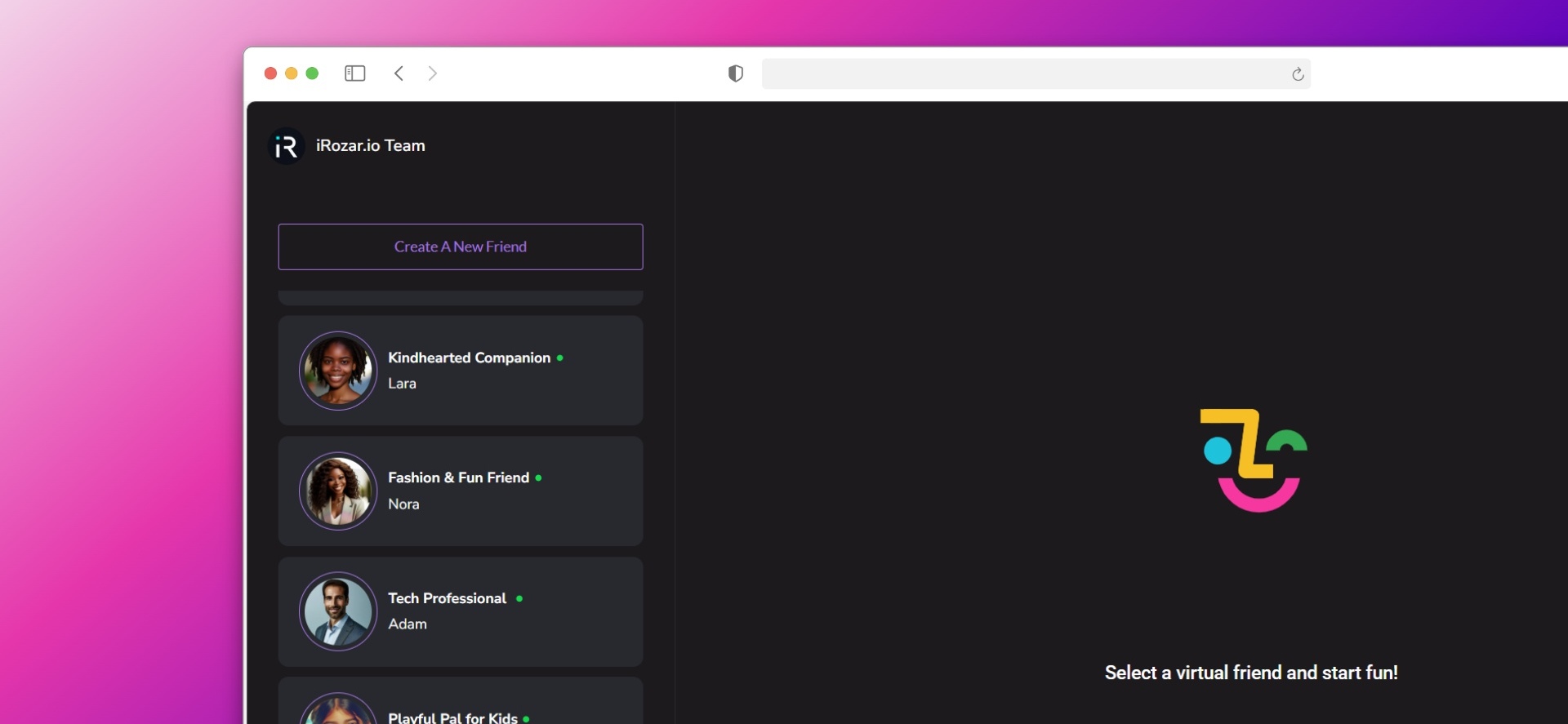Toggle the browser sidebar panel icon
The height and width of the screenshot is (724, 1568).
[x=354, y=73]
